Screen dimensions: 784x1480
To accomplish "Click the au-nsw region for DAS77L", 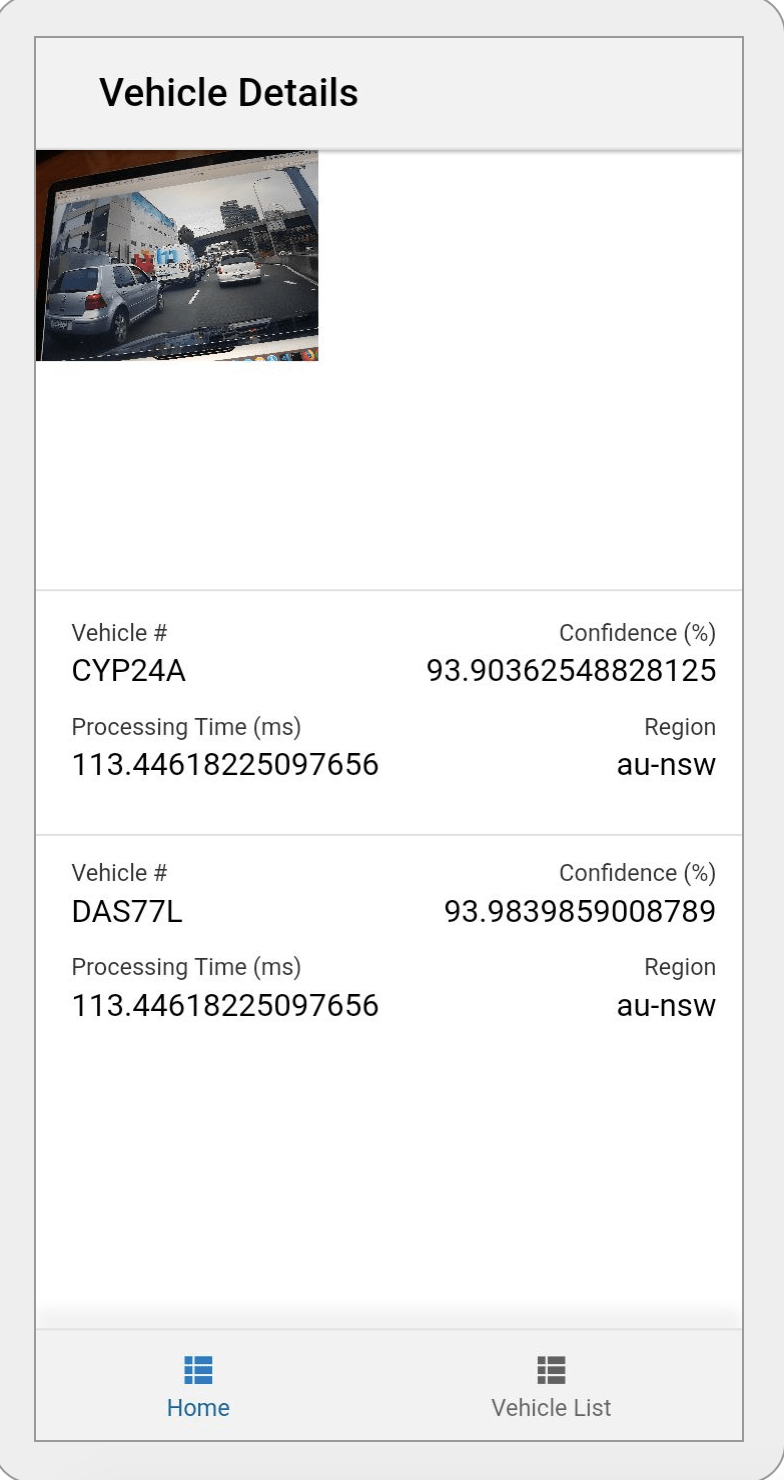I will (x=666, y=1005).
